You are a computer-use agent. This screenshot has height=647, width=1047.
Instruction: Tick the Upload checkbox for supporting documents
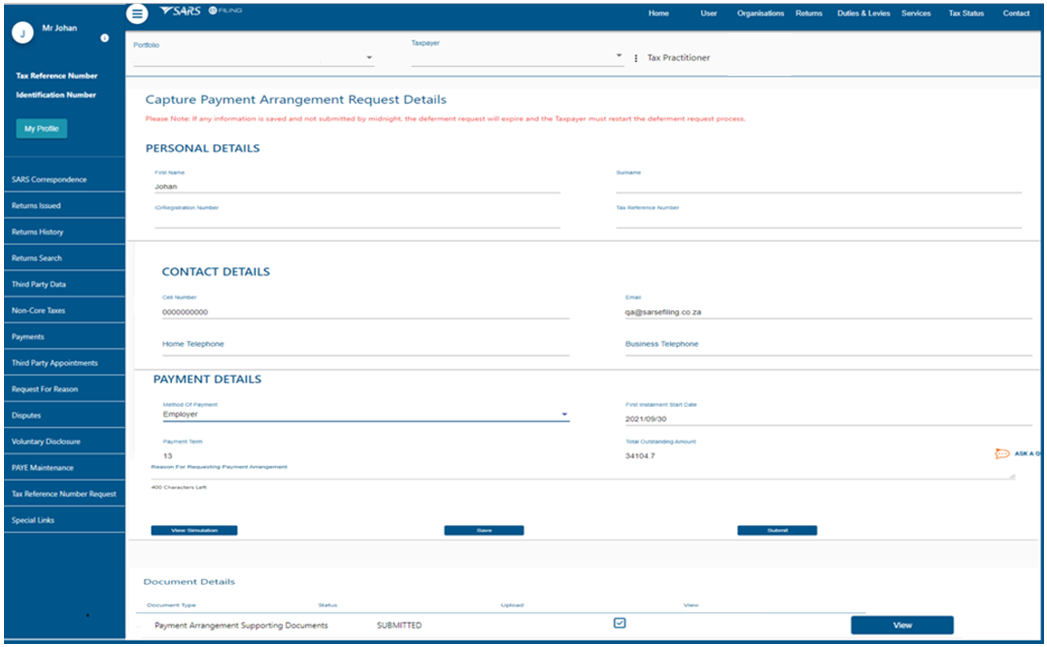(x=620, y=623)
